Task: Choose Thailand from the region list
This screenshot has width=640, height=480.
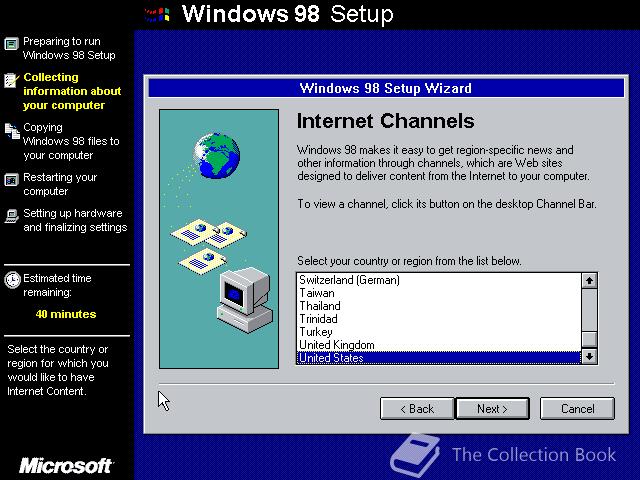Action: (439, 306)
